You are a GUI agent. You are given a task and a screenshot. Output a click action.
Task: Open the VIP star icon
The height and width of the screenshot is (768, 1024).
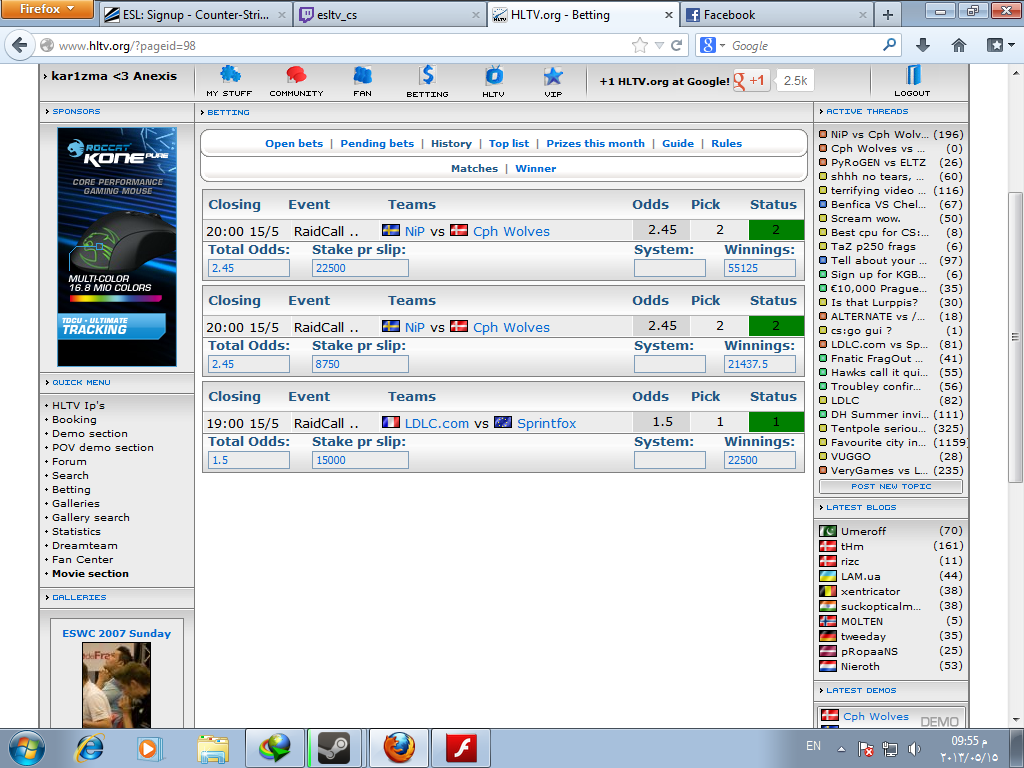[553, 77]
